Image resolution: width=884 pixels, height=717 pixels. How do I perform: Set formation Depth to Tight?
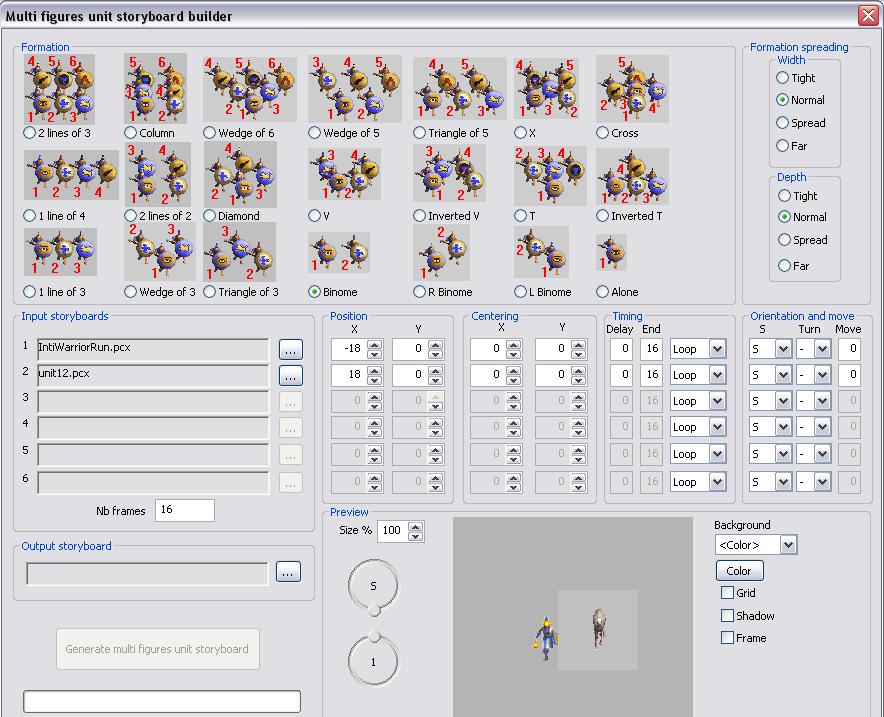pyautogui.click(x=784, y=196)
